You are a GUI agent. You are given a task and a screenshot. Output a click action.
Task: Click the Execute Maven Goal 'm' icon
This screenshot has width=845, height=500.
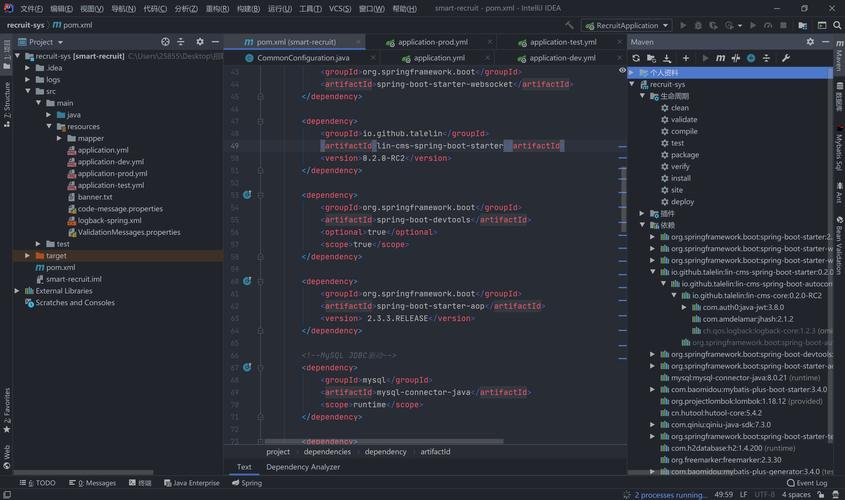tap(720, 58)
